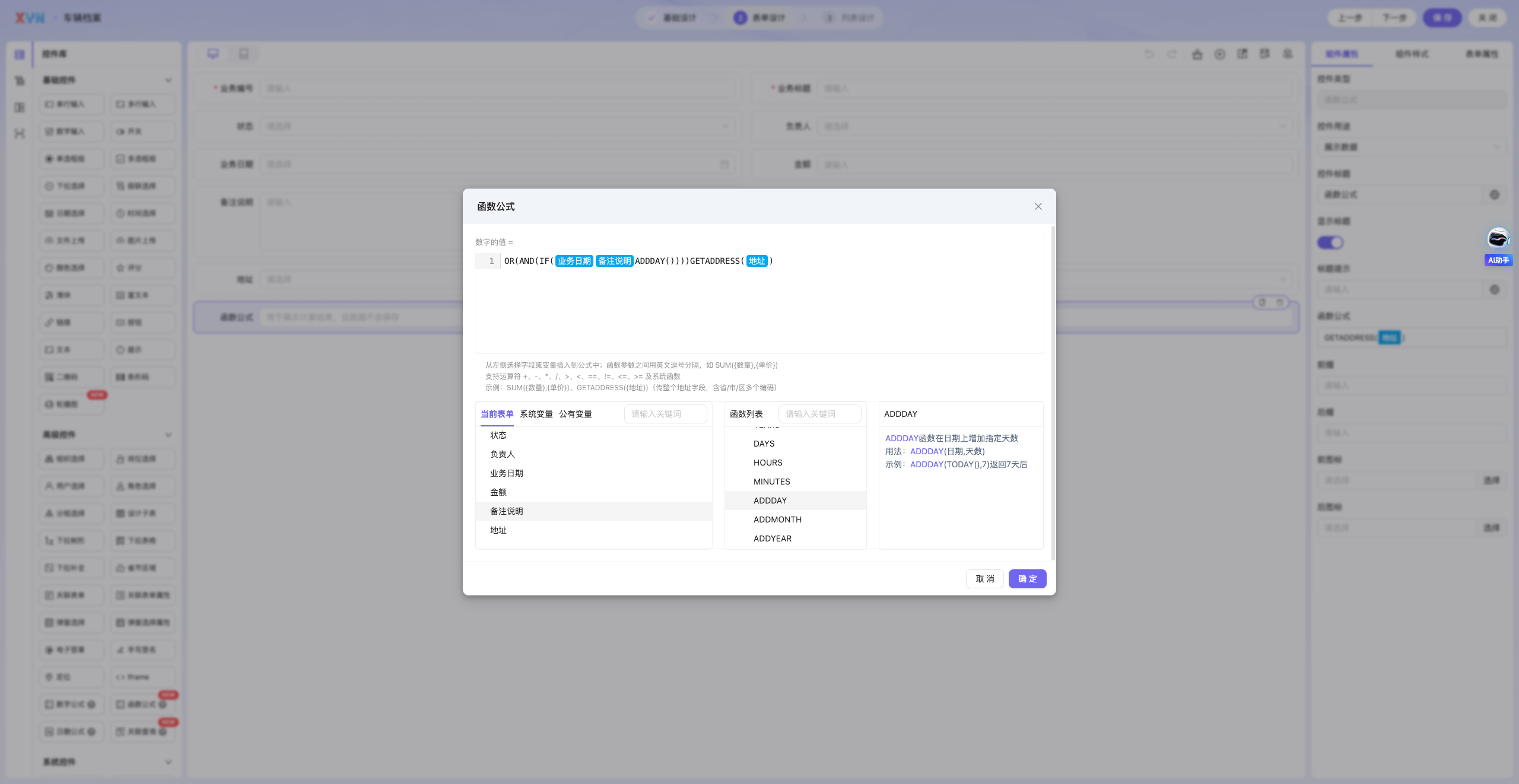
Task: Click the function list keyword search field
Action: [x=820, y=414]
